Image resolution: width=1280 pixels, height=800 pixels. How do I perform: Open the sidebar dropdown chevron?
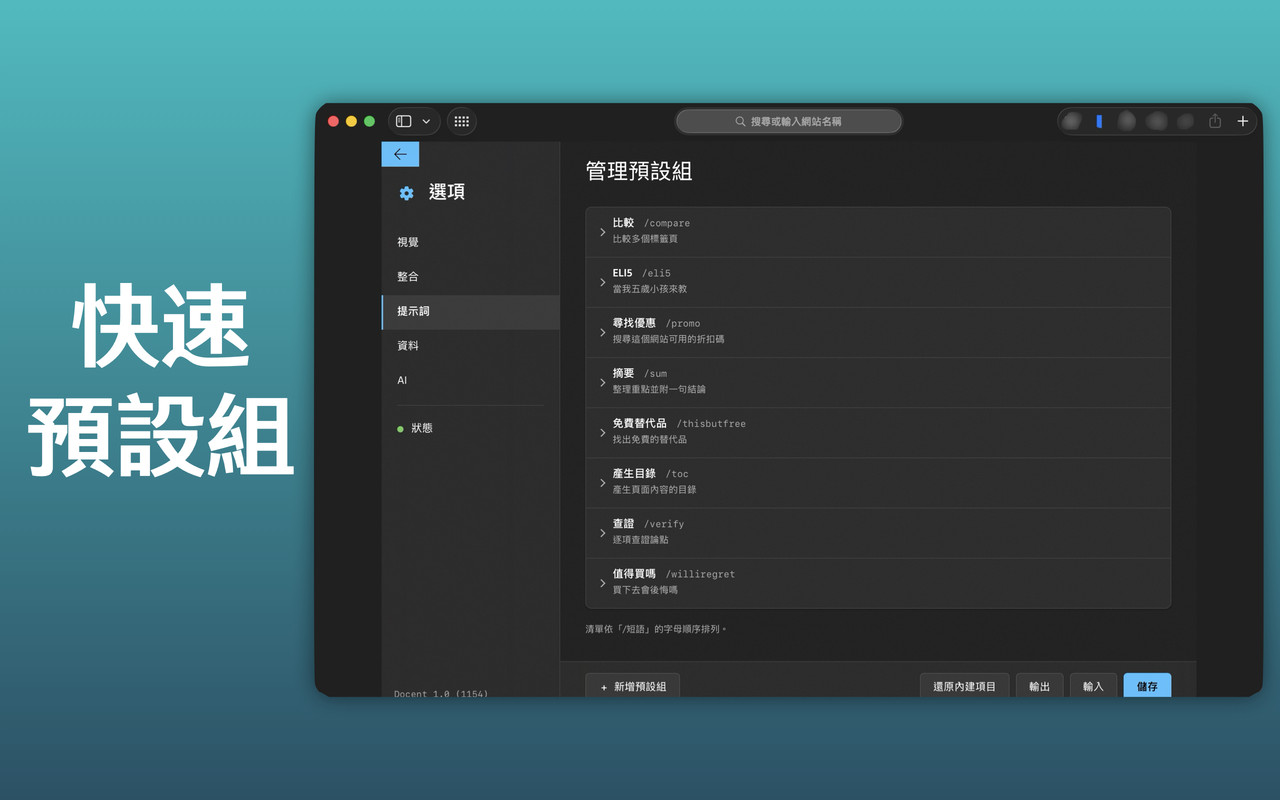(x=426, y=121)
